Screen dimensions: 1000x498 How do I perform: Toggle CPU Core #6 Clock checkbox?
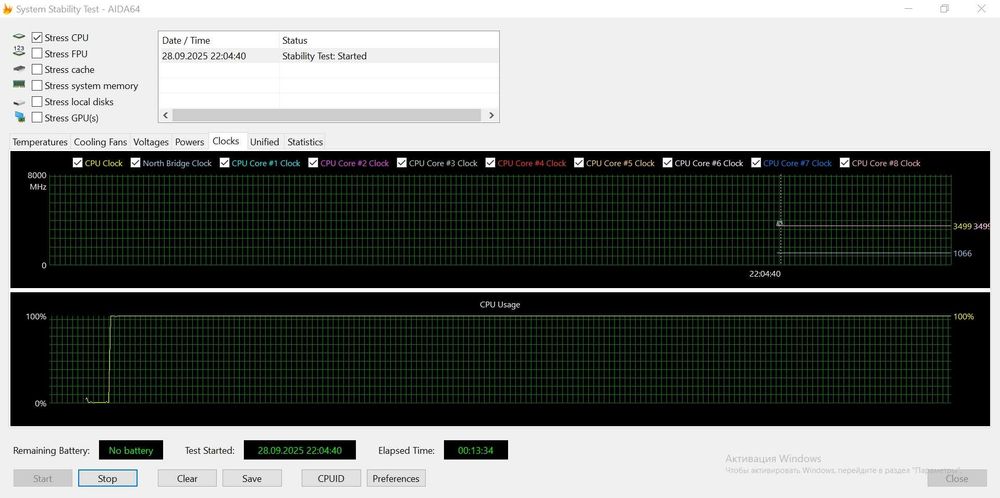668,163
